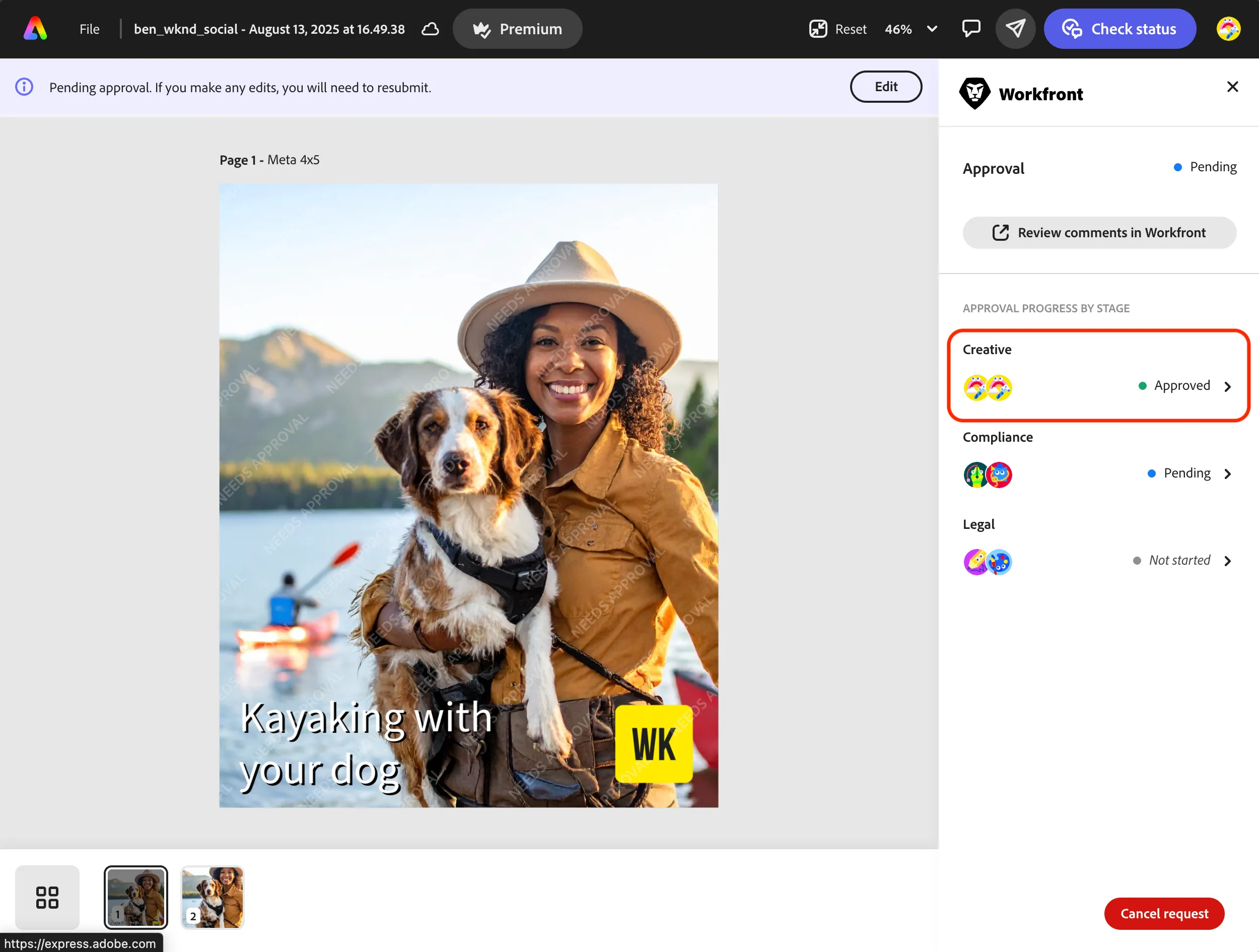Viewport: 1259px width, 952px height.
Task: Click the Page 1 - Meta 4x5 label
Action: (x=269, y=160)
